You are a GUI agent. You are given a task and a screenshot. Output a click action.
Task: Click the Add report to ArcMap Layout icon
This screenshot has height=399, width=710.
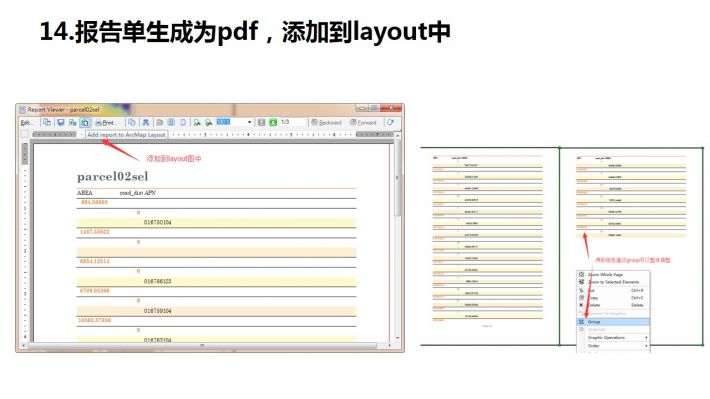click(x=85, y=123)
